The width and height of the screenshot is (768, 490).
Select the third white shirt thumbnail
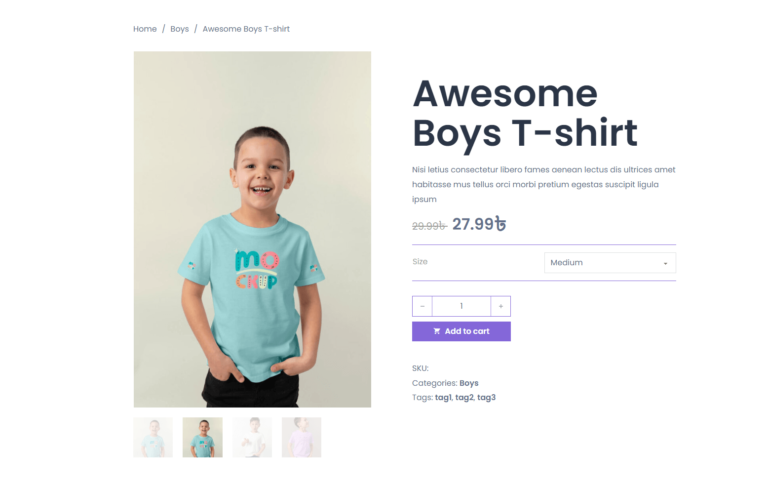(252, 437)
